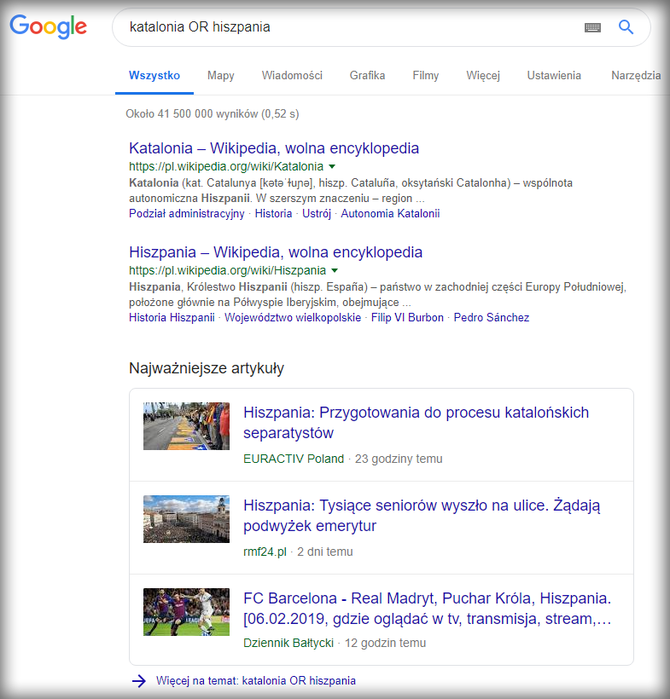Click the blue magnifier search icon

pos(626,27)
